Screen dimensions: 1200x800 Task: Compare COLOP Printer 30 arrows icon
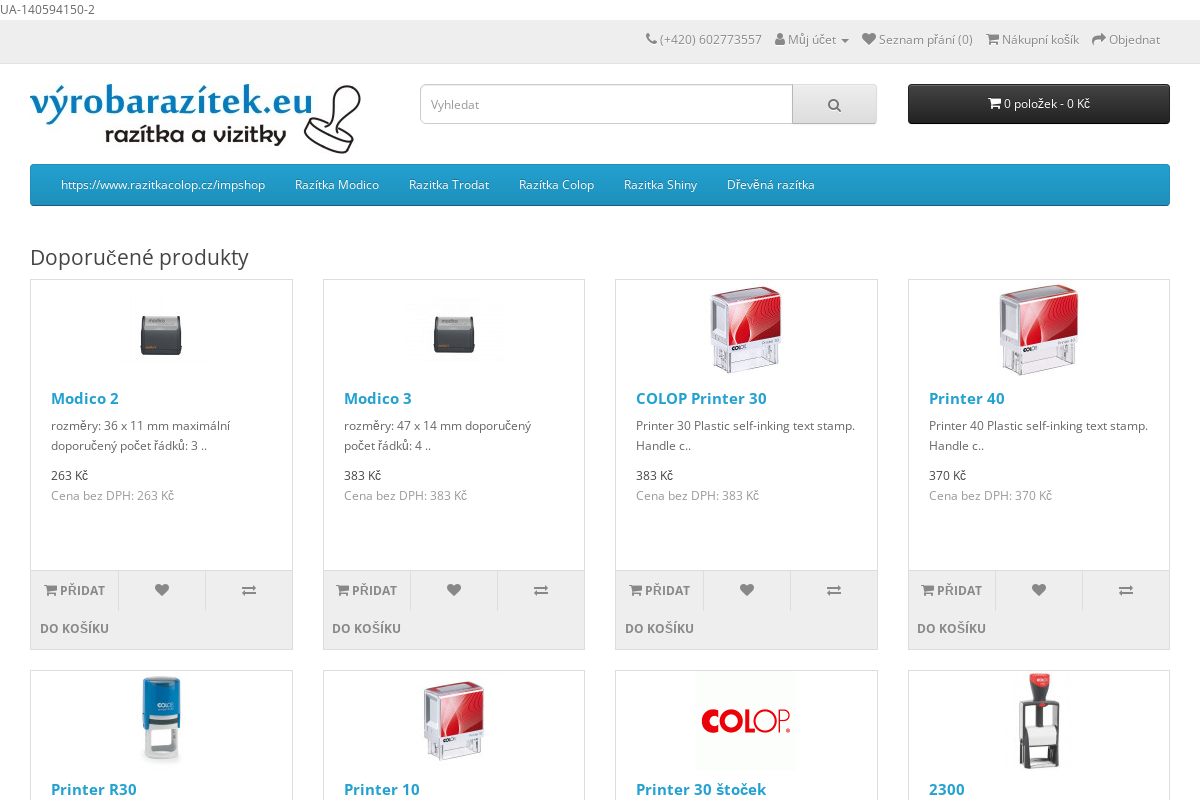coord(834,590)
